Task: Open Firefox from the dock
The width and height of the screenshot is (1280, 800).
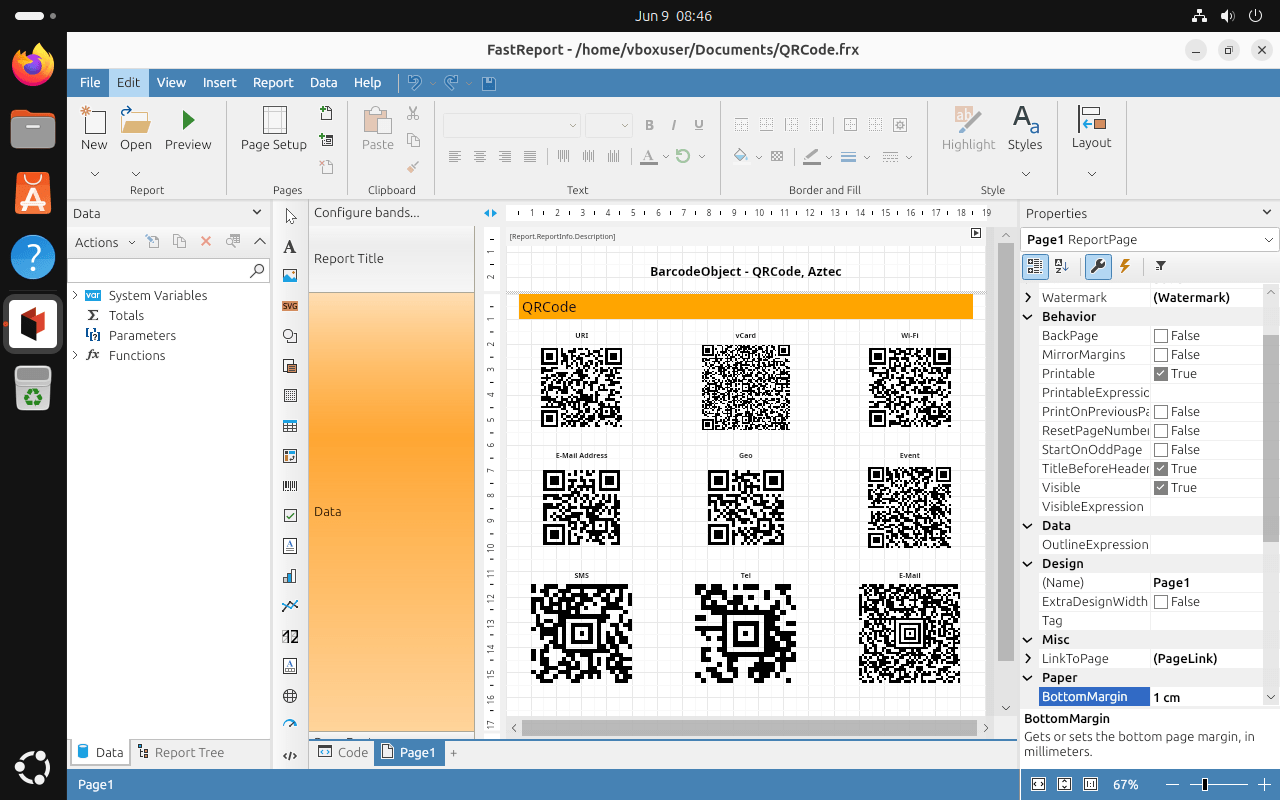Action: click(x=33, y=66)
